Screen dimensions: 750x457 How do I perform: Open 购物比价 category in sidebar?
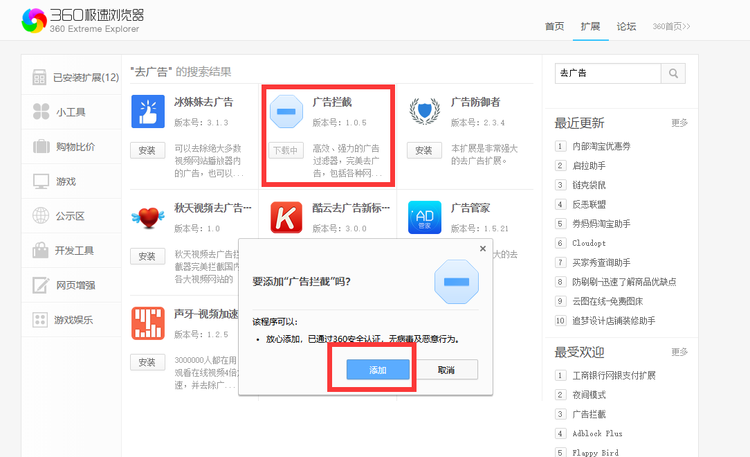click(75, 146)
